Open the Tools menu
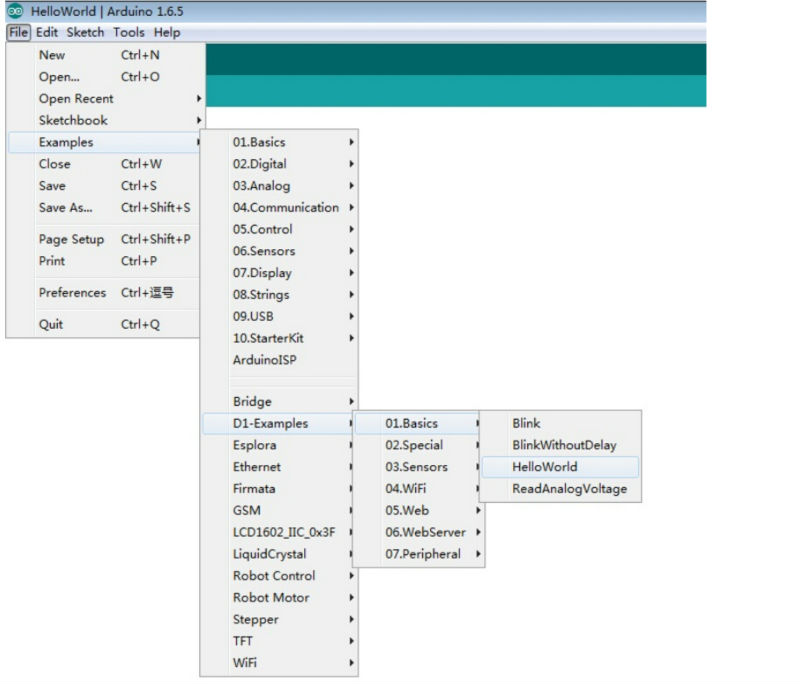 tap(129, 32)
